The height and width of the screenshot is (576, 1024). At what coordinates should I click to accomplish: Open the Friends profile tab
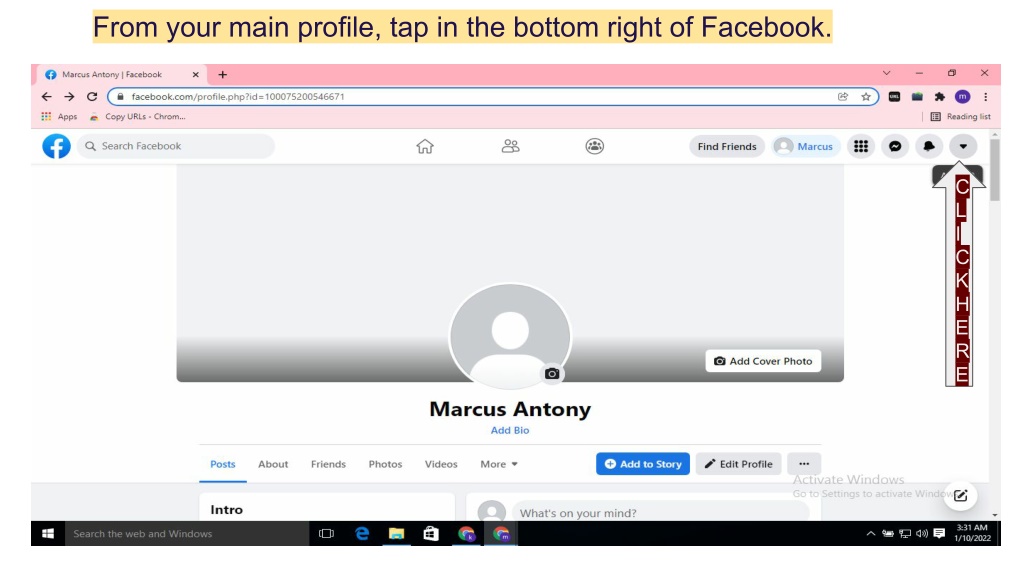click(328, 464)
